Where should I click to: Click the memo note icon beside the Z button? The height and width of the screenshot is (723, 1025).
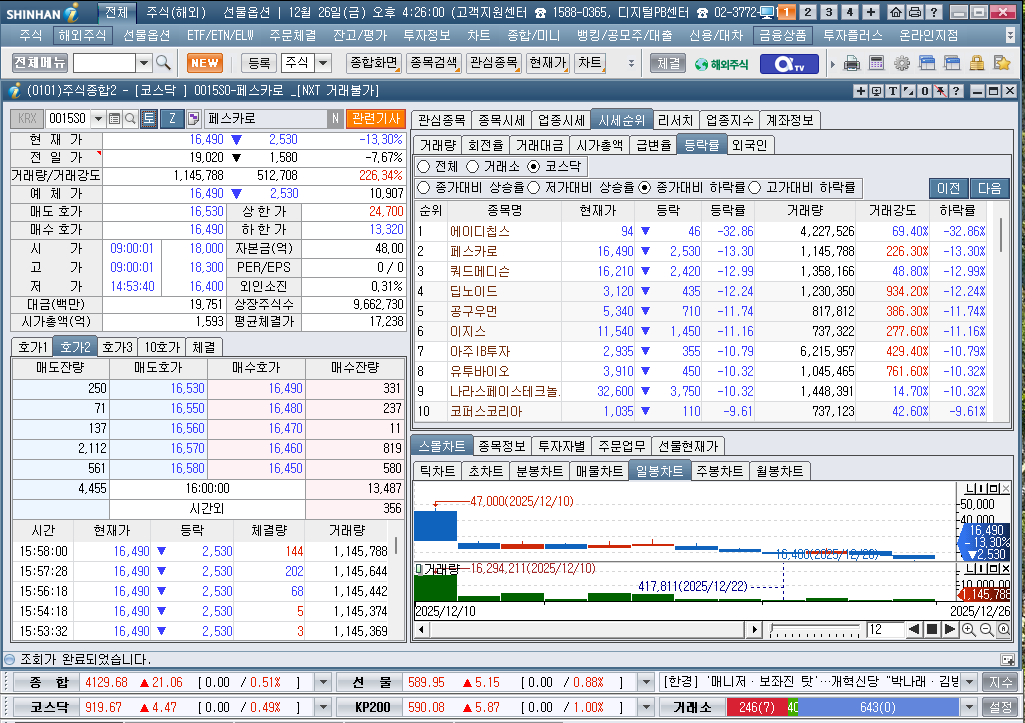tap(193, 118)
